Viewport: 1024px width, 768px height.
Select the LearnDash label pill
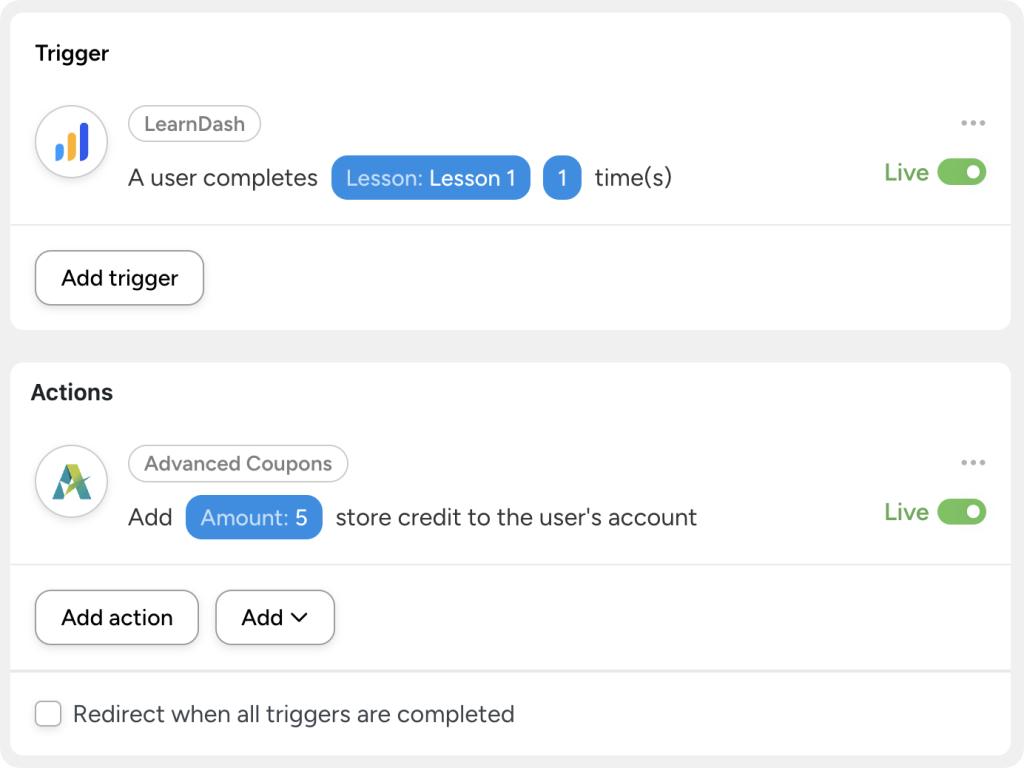(x=194, y=124)
